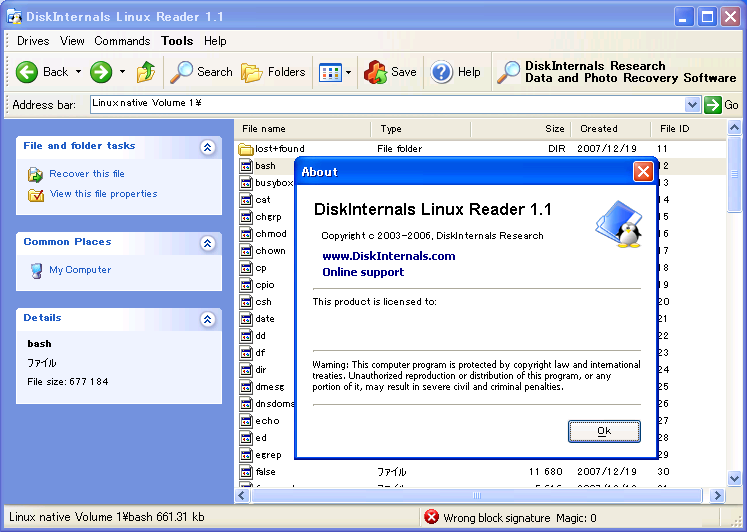Click the Views grid icon
This screenshot has height=532, width=747.
(330, 73)
